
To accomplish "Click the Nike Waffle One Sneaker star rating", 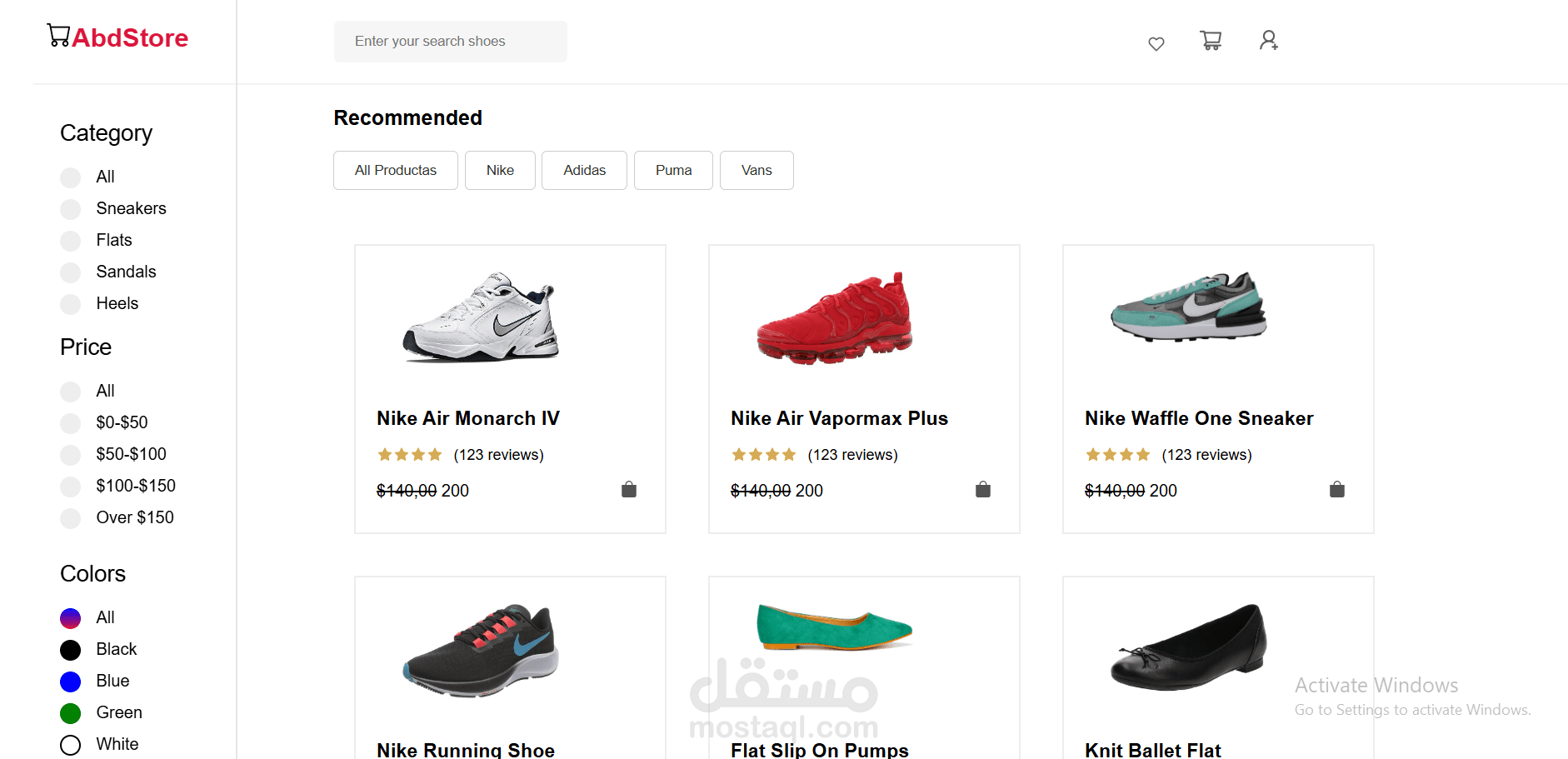I will pos(1117,455).
